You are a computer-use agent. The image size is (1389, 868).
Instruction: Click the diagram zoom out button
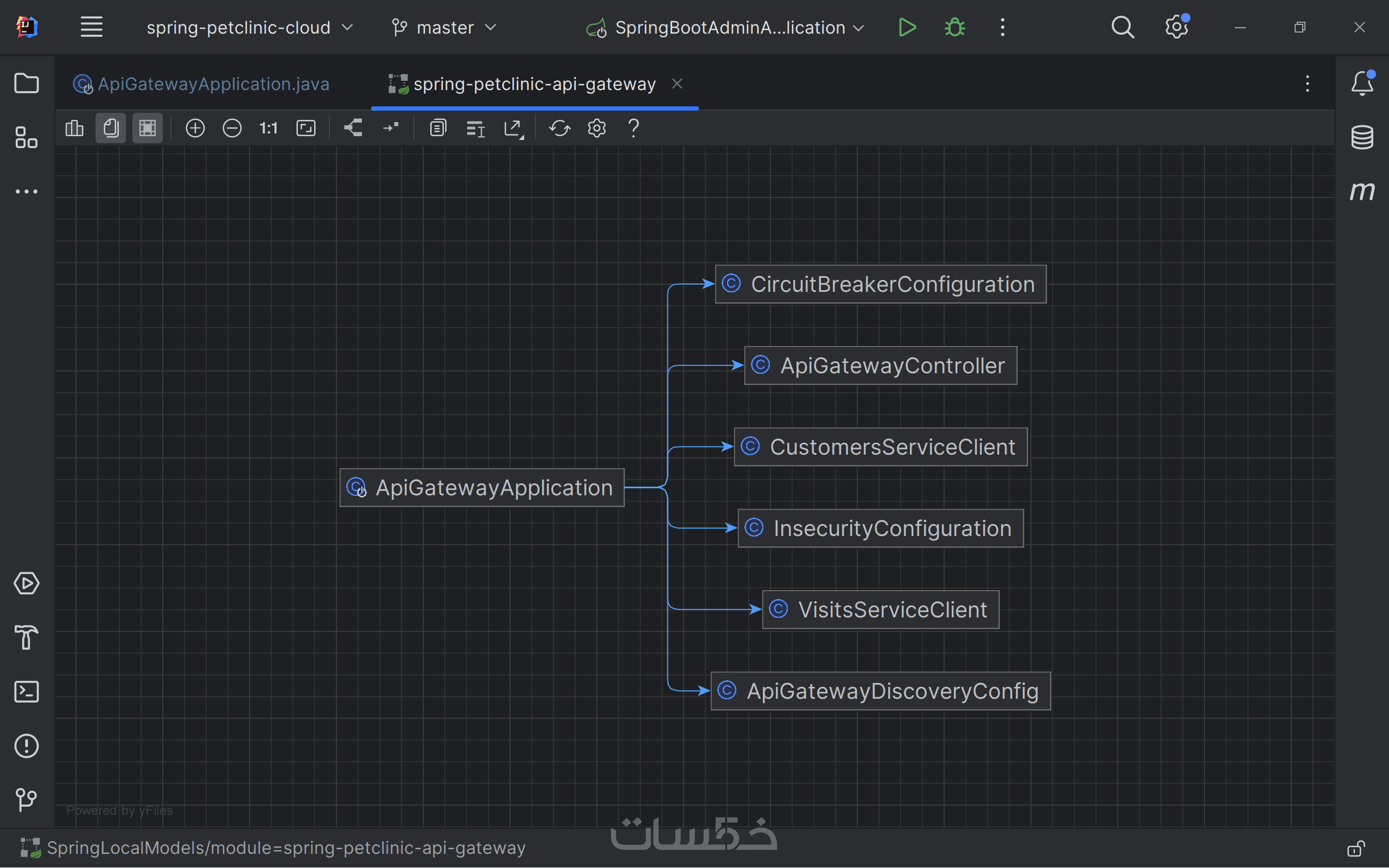232,128
